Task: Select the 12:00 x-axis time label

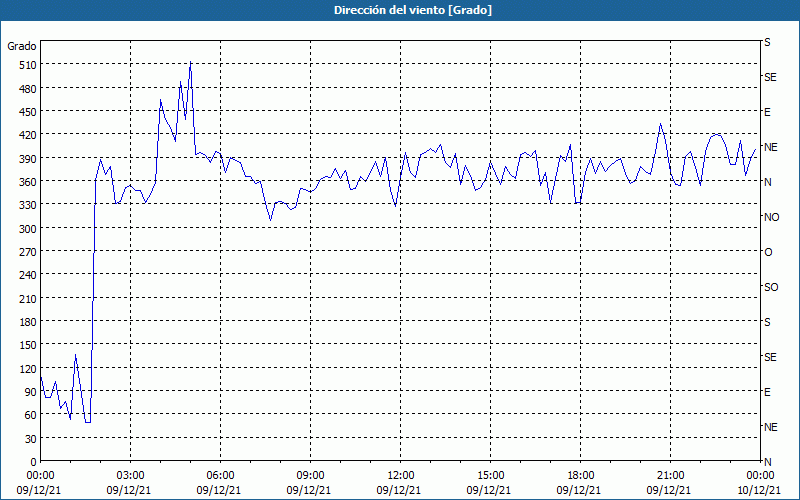Action: tap(401, 476)
